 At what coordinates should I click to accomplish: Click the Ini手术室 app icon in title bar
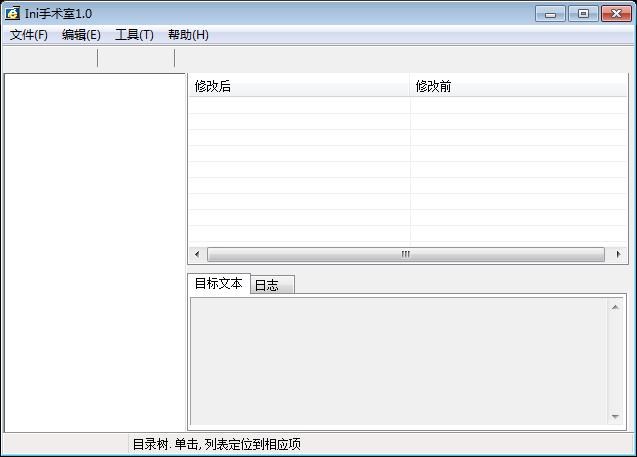coord(13,13)
